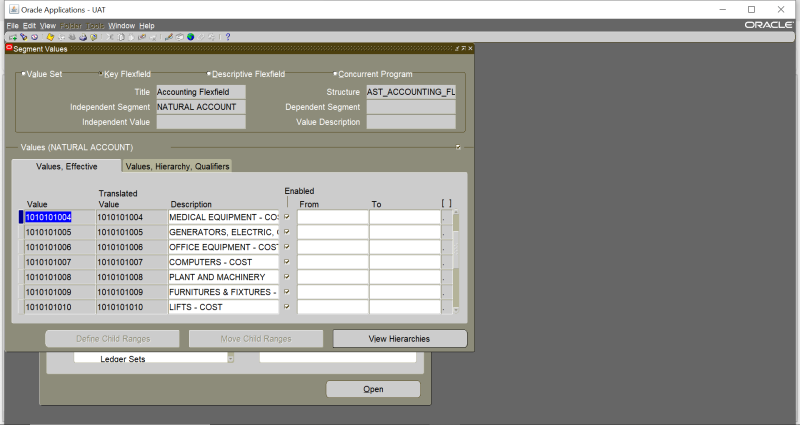Click the Find flashlight toolbar icon

point(23,37)
